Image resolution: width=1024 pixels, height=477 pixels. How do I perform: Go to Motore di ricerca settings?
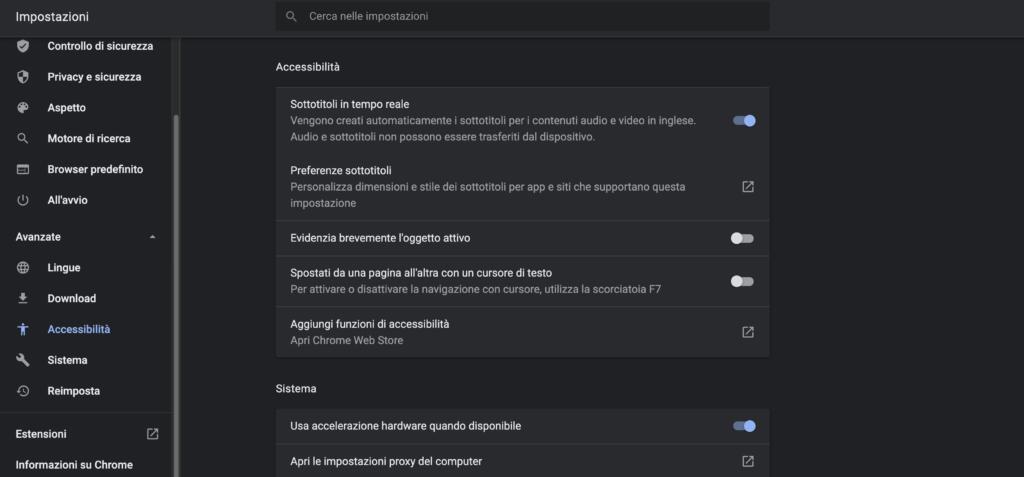click(x=88, y=139)
